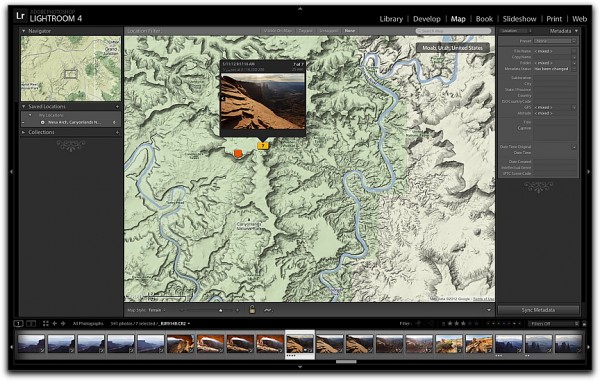The width and height of the screenshot is (600, 381).
Task: Hide the right panel arrow
Action: tap(589, 172)
